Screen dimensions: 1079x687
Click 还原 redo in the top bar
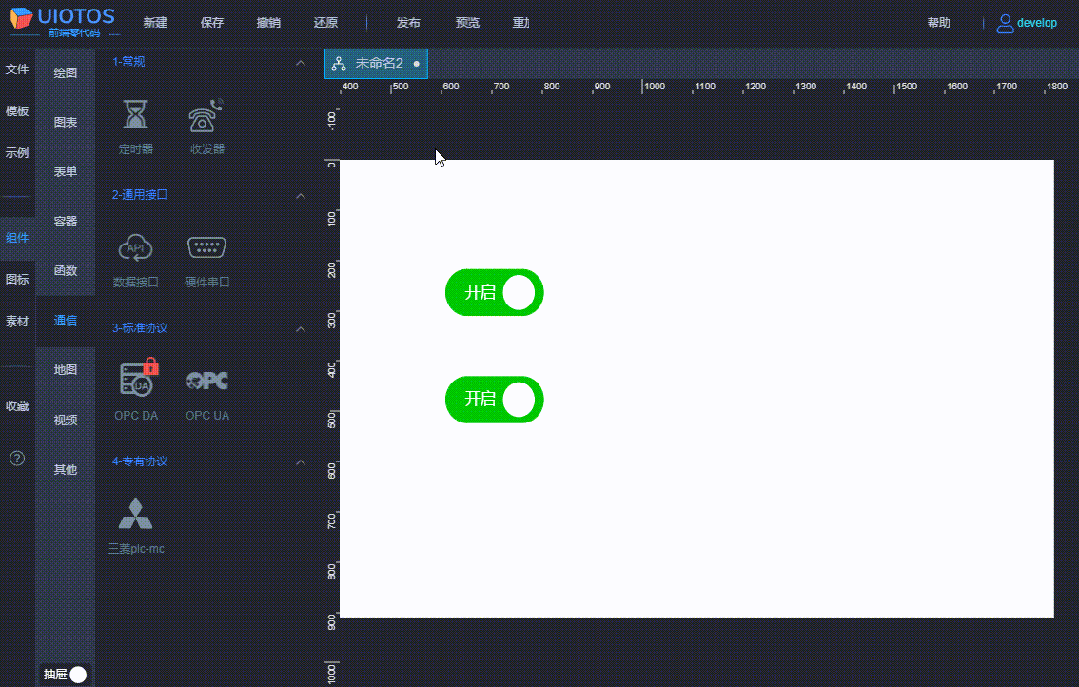point(325,23)
